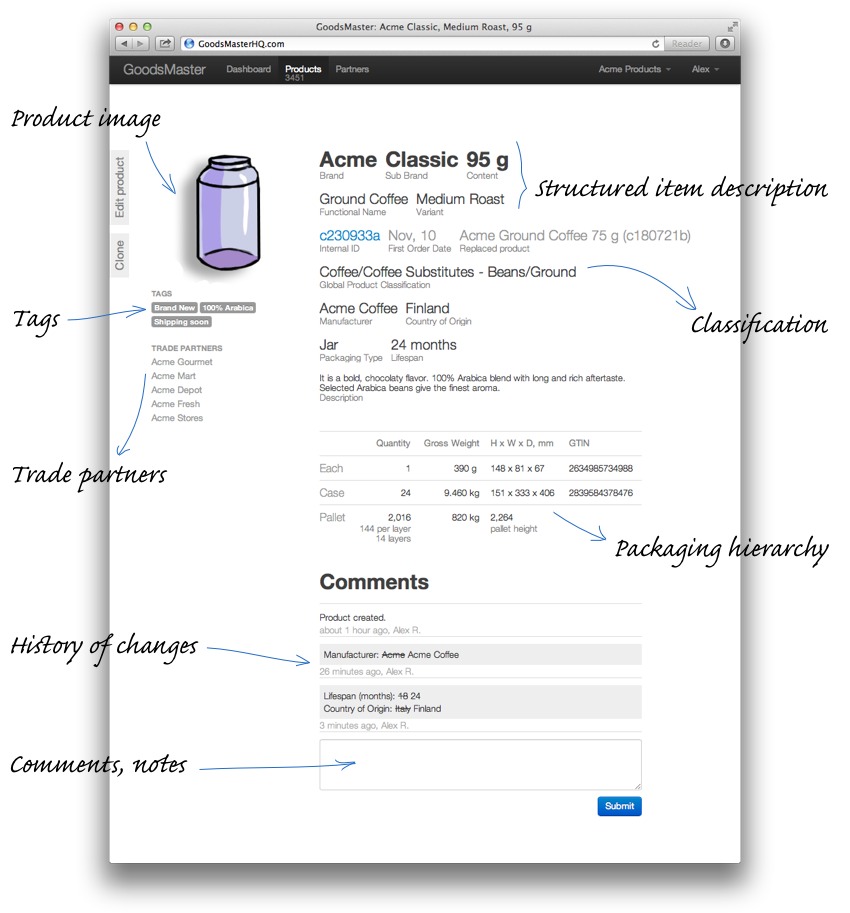Image resolution: width=850 pixels, height=913 pixels.
Task: Open the downloads icon in the toolbar
Action: coord(725,44)
